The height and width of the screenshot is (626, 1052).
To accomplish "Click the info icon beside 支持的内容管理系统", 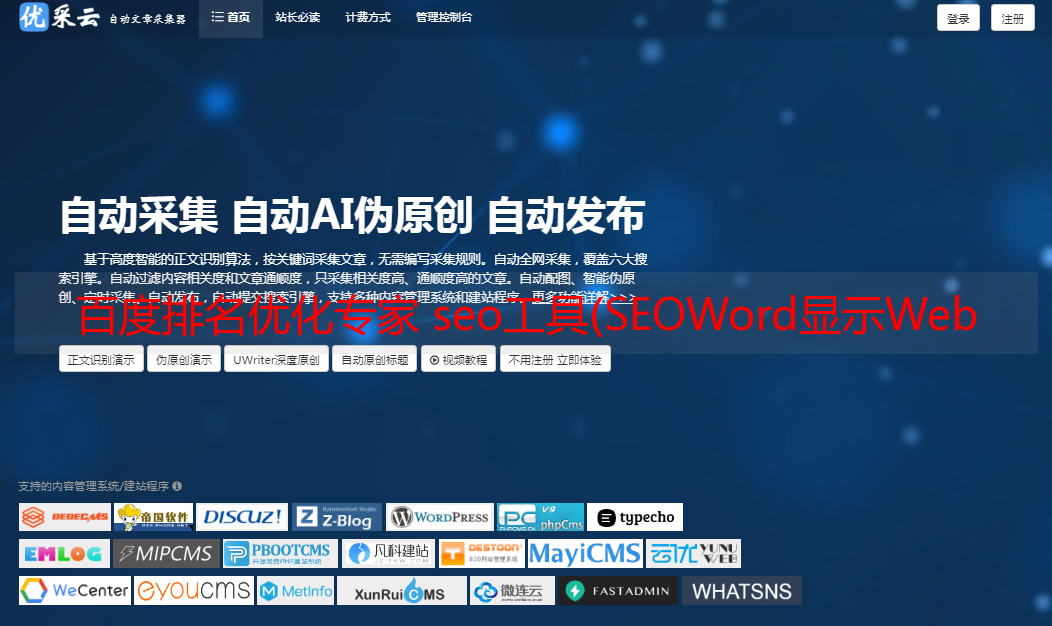I will tap(177, 486).
